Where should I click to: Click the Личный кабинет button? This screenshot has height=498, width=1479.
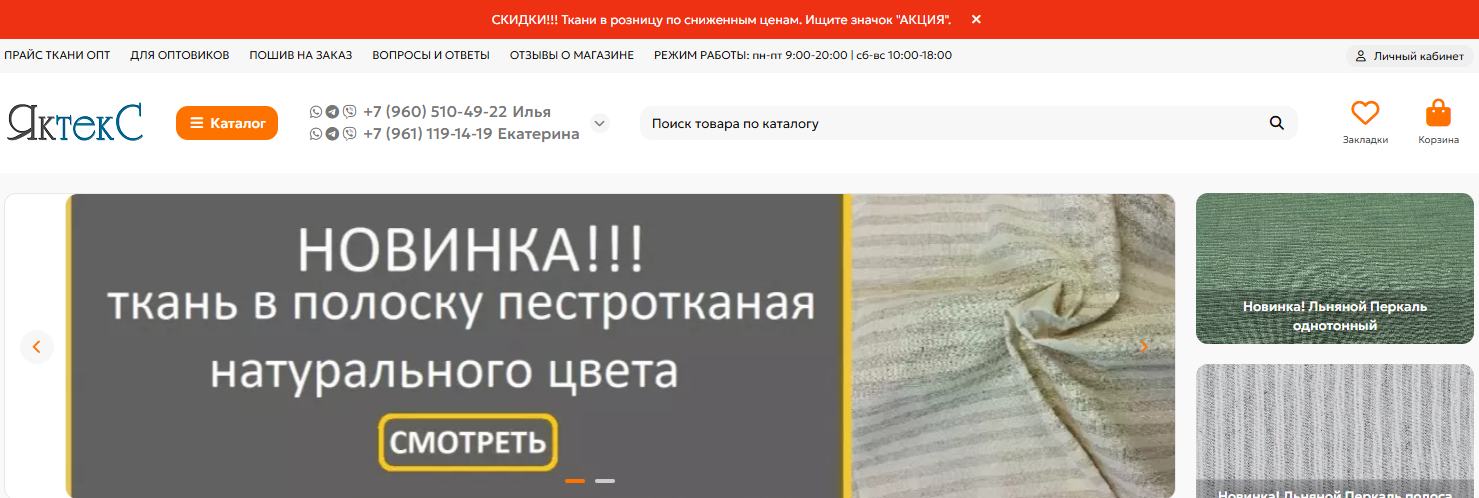click(x=1410, y=56)
